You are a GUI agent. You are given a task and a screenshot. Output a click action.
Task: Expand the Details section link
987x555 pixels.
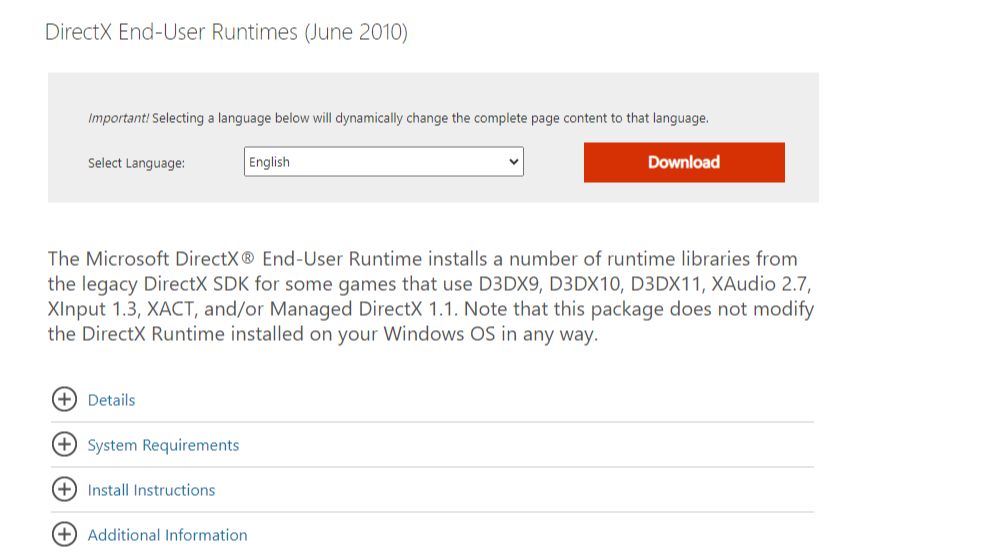pos(111,400)
